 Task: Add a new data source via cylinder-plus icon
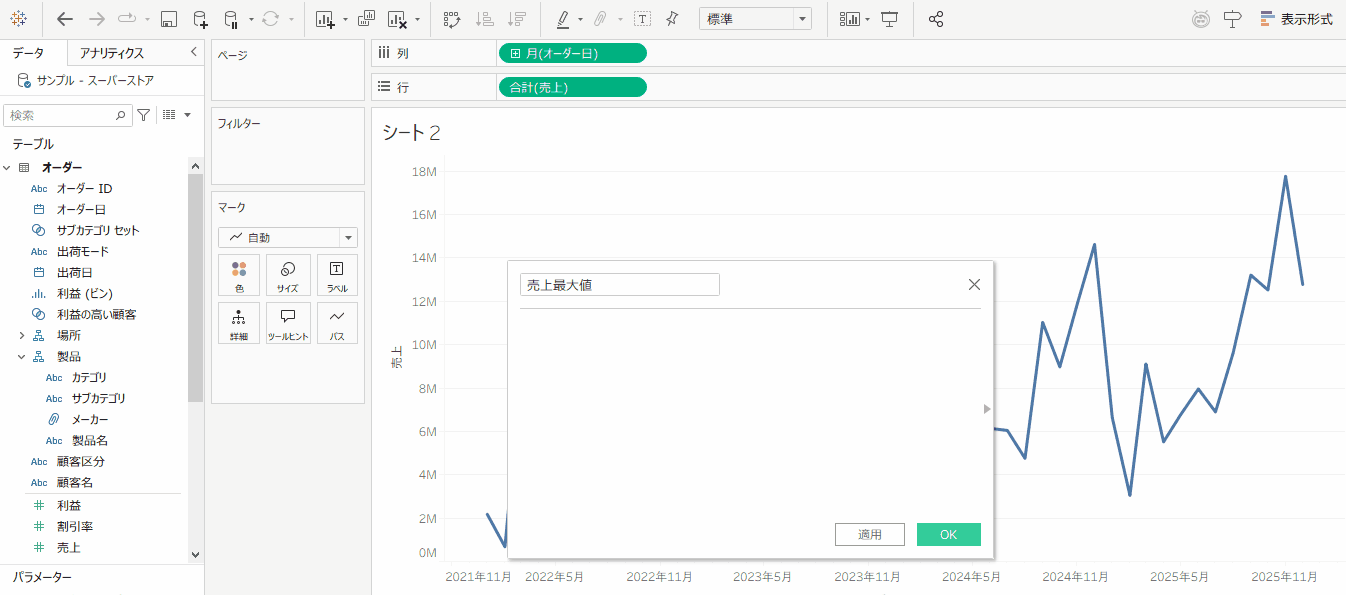click(200, 19)
